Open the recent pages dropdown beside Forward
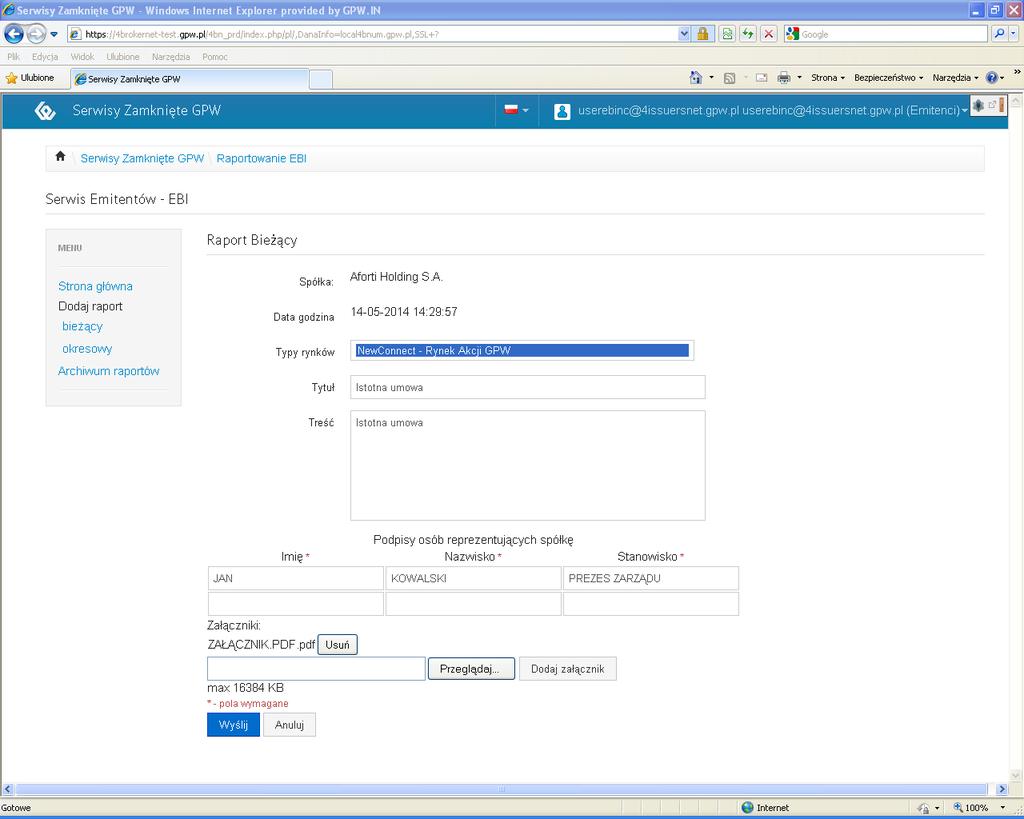The width and height of the screenshot is (1024, 819). [x=54, y=34]
